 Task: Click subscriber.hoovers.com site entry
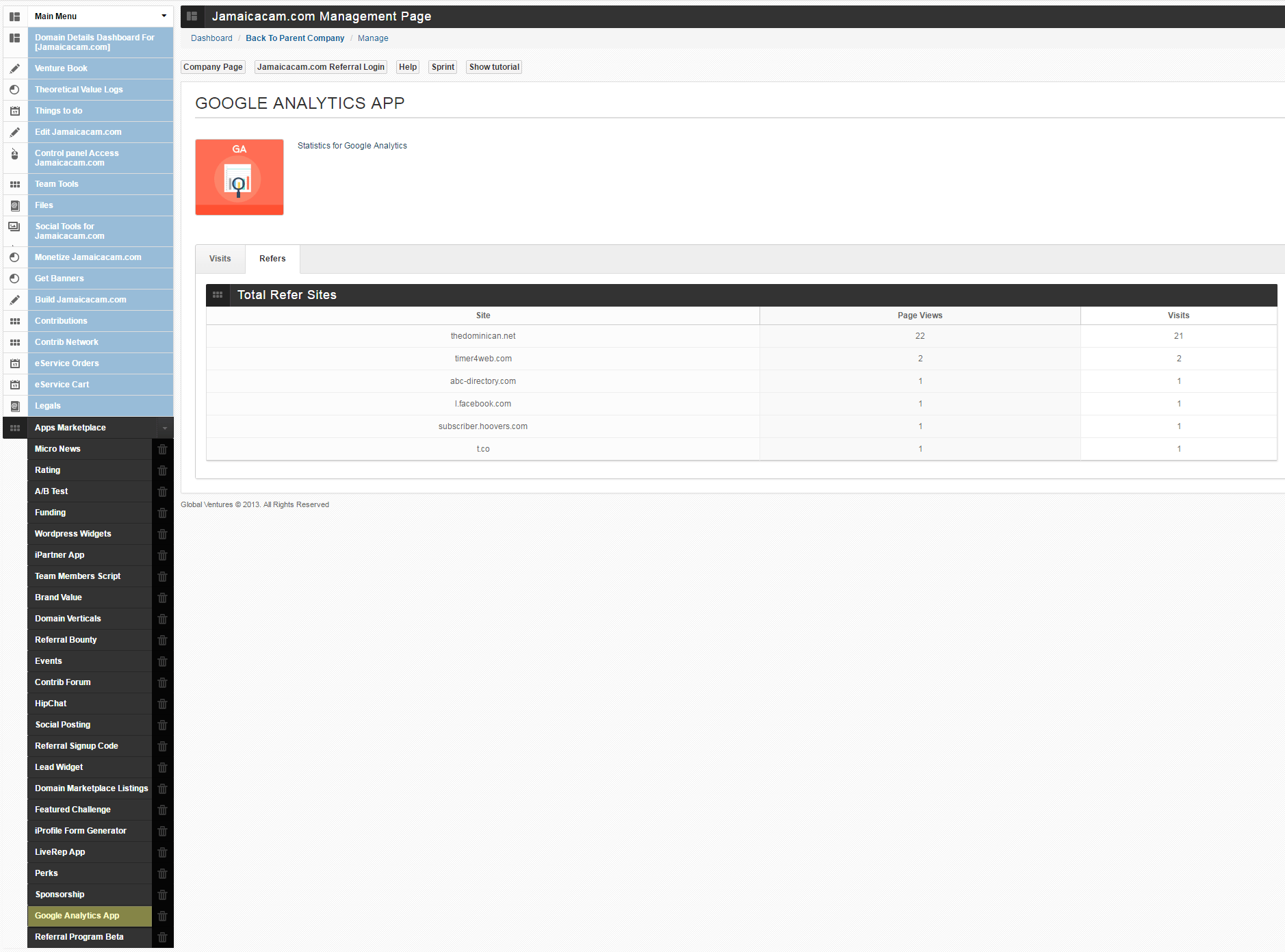click(483, 426)
